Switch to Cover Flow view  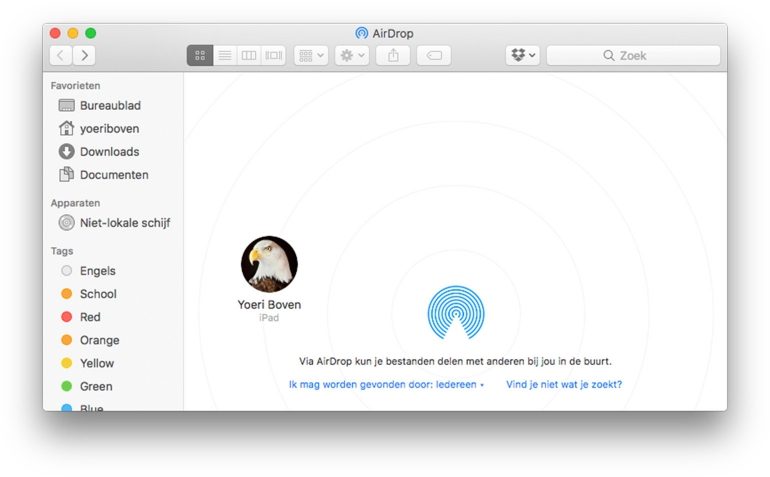274,56
